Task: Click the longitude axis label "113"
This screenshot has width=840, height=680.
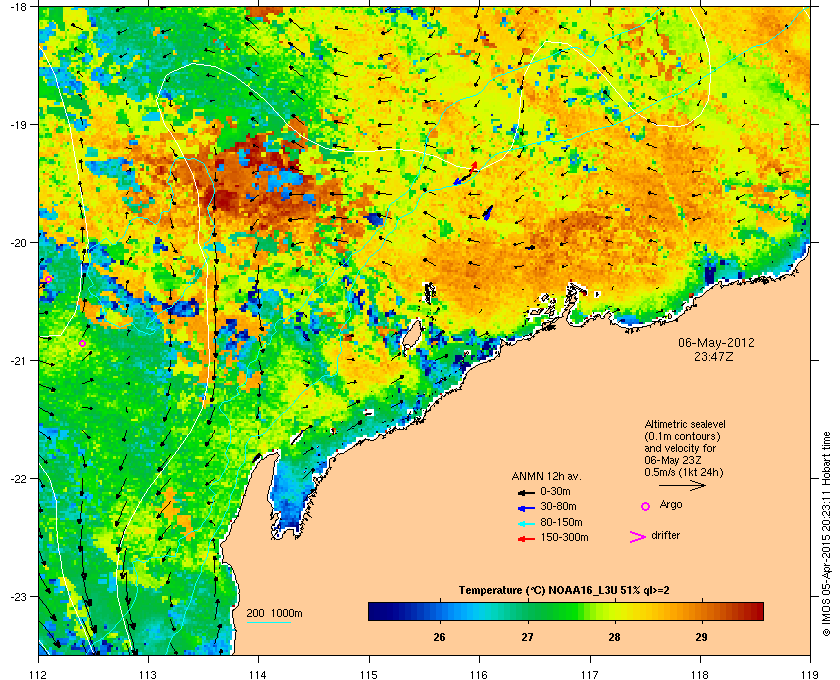Action: (x=148, y=674)
